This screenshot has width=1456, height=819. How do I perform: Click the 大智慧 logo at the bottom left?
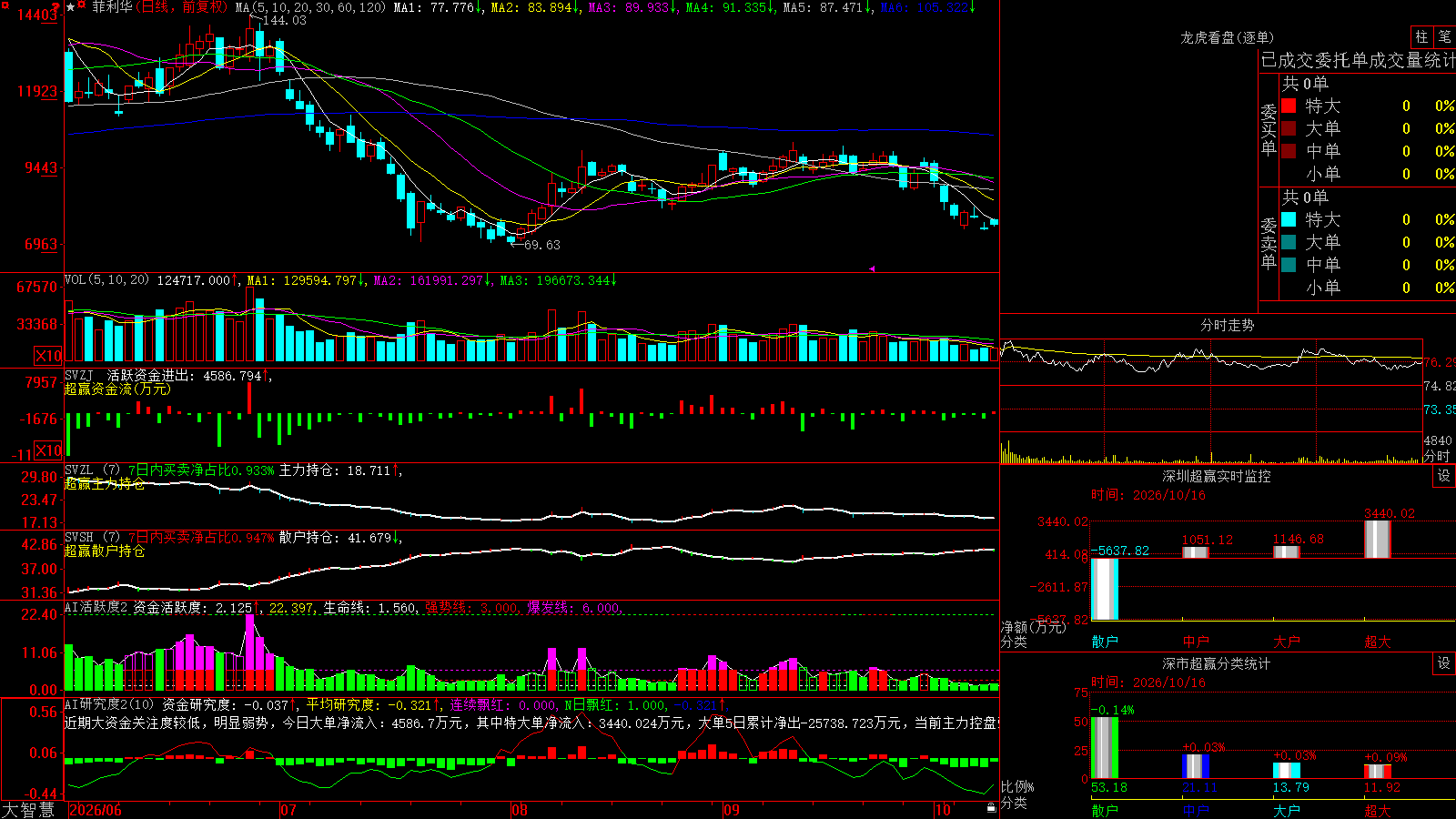(28, 810)
